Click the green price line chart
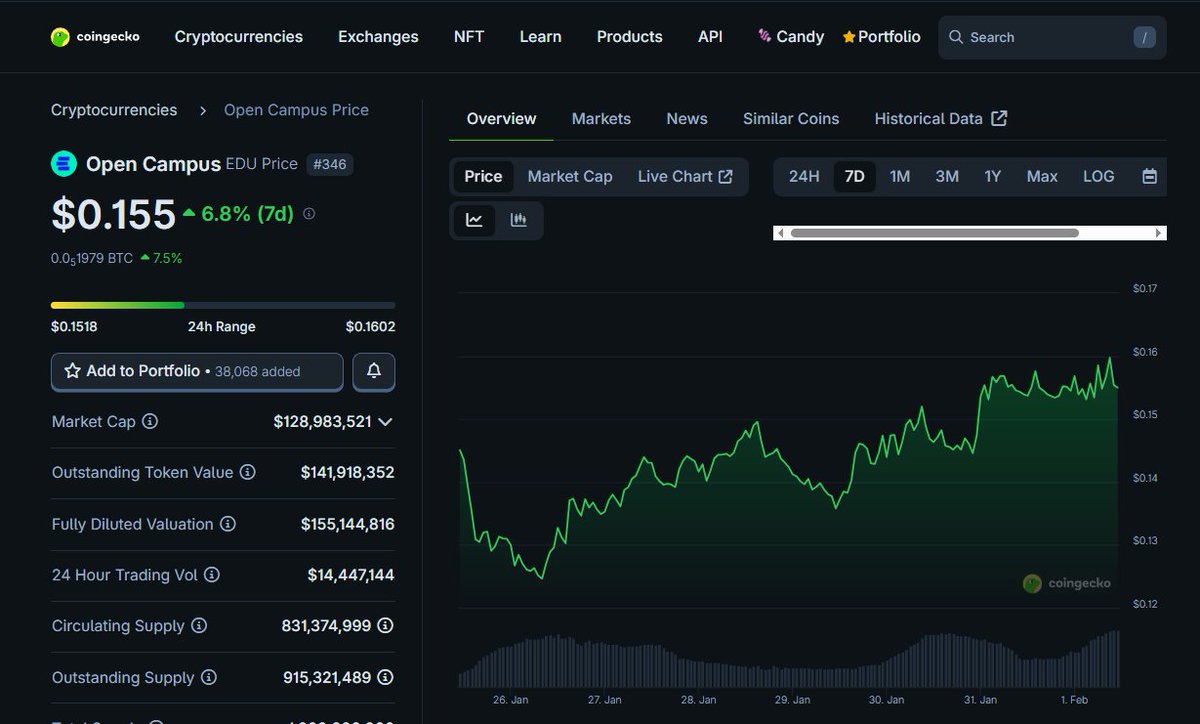The image size is (1200, 724). [x=789, y=470]
